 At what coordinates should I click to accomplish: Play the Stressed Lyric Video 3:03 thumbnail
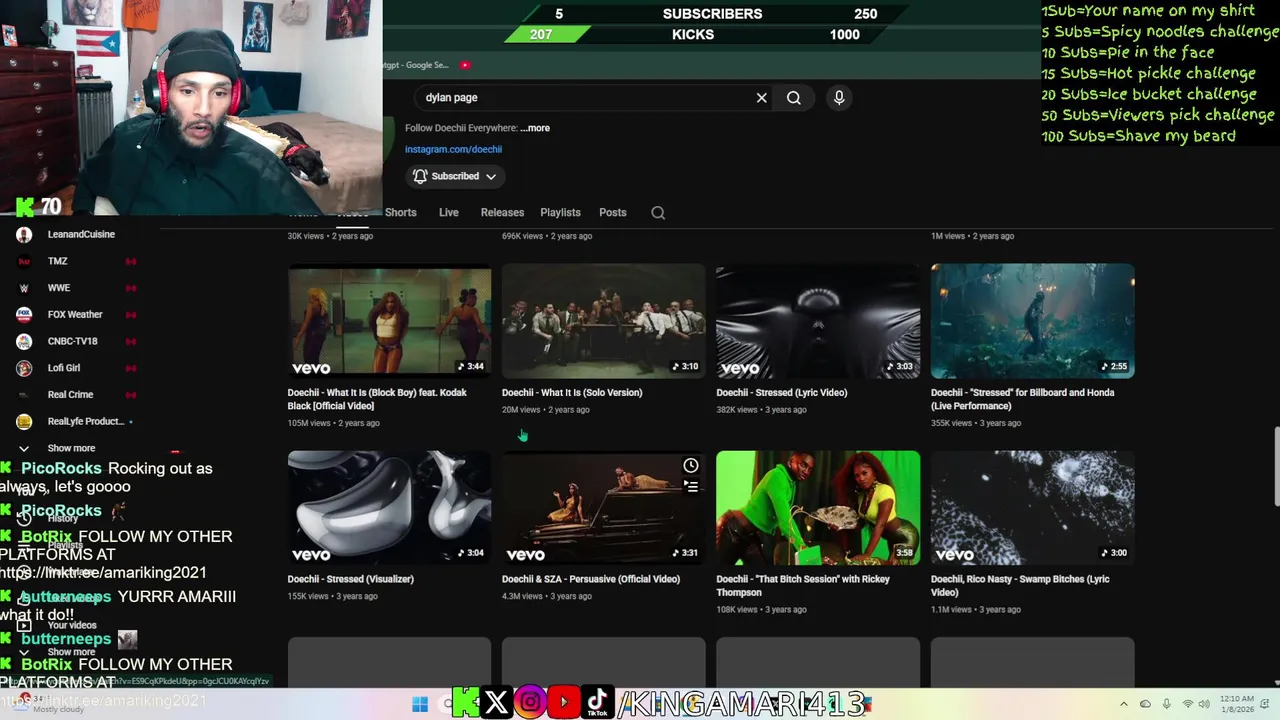coord(818,321)
